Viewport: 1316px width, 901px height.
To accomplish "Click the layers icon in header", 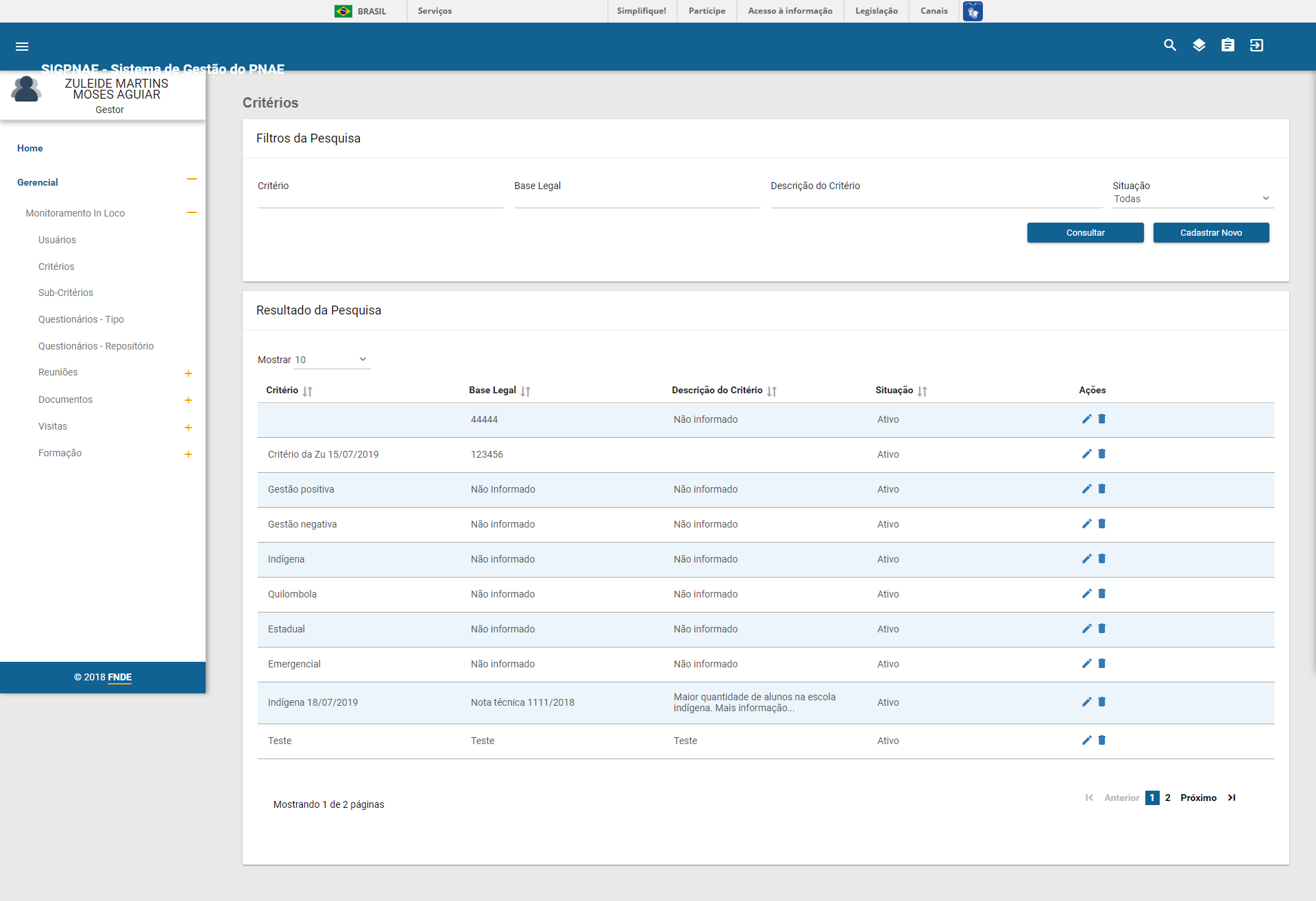I will 1199,45.
